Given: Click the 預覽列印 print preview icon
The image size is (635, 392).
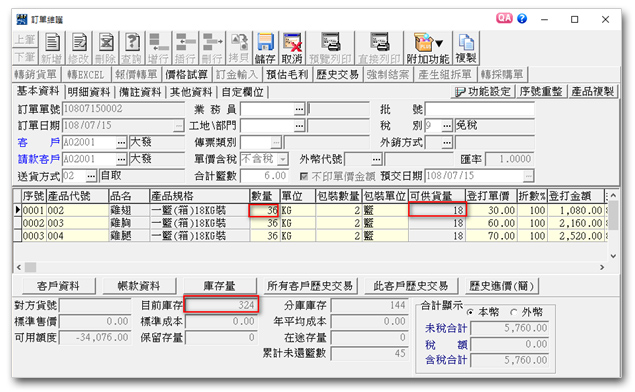Looking at the screenshot, I should point(331,42).
